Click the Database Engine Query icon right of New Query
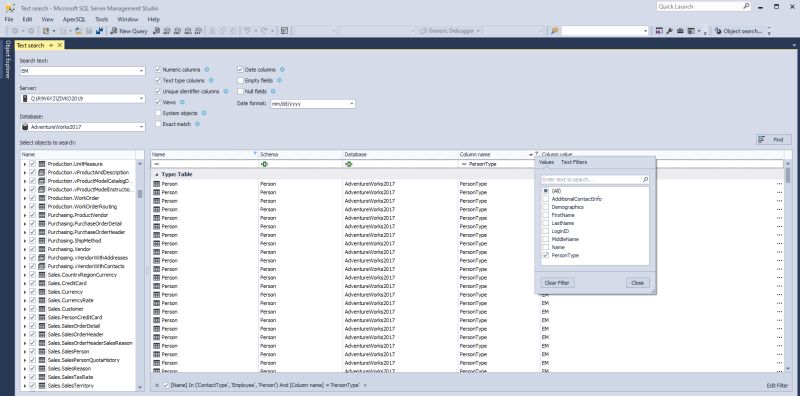Image resolution: width=800 pixels, height=396 pixels. point(157,31)
